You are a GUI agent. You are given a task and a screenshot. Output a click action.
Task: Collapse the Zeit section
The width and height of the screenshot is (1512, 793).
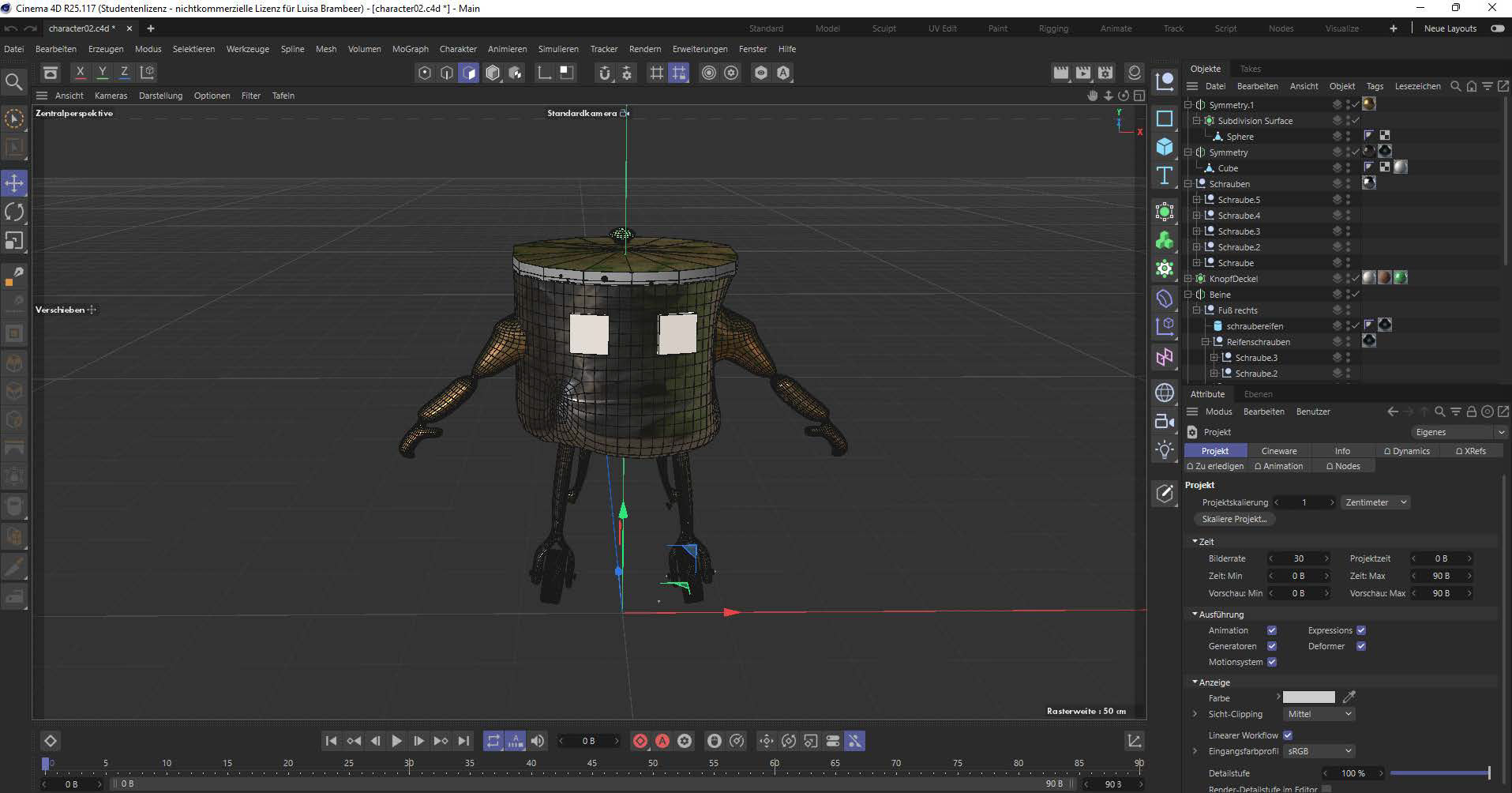click(1195, 542)
